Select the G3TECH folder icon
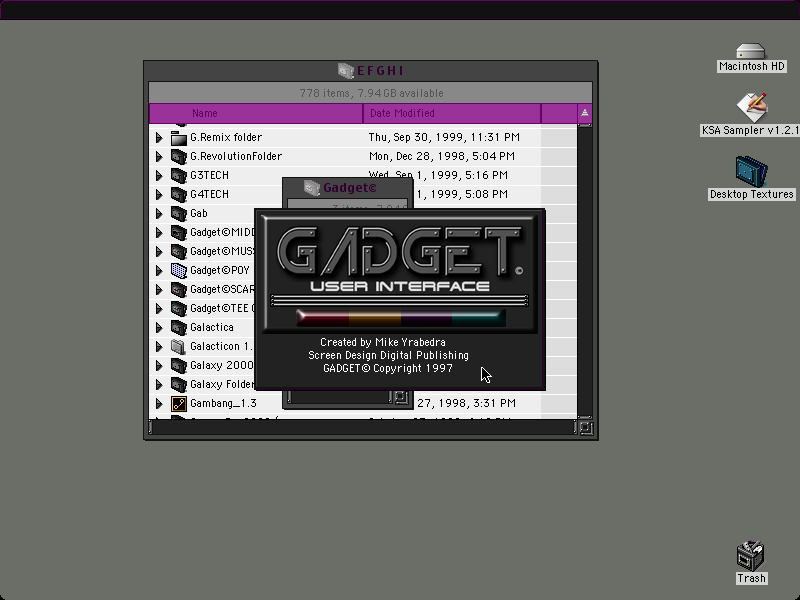Image resolution: width=800 pixels, height=600 pixels. (179, 175)
